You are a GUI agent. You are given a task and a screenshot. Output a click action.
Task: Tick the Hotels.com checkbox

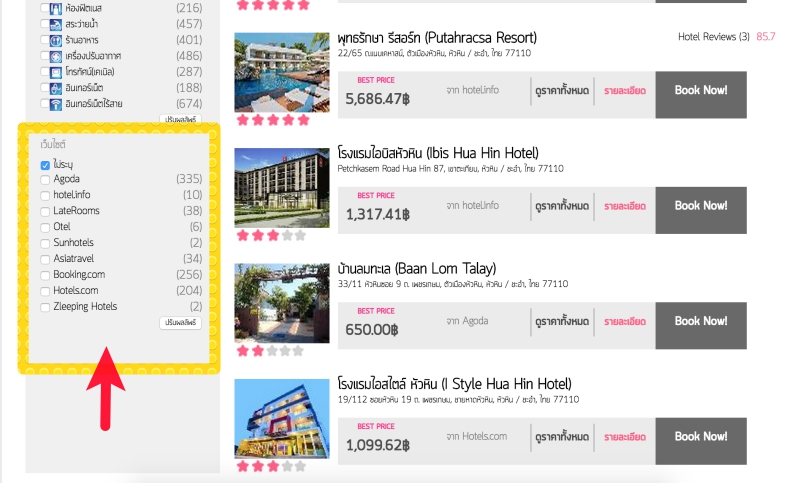pos(45,291)
